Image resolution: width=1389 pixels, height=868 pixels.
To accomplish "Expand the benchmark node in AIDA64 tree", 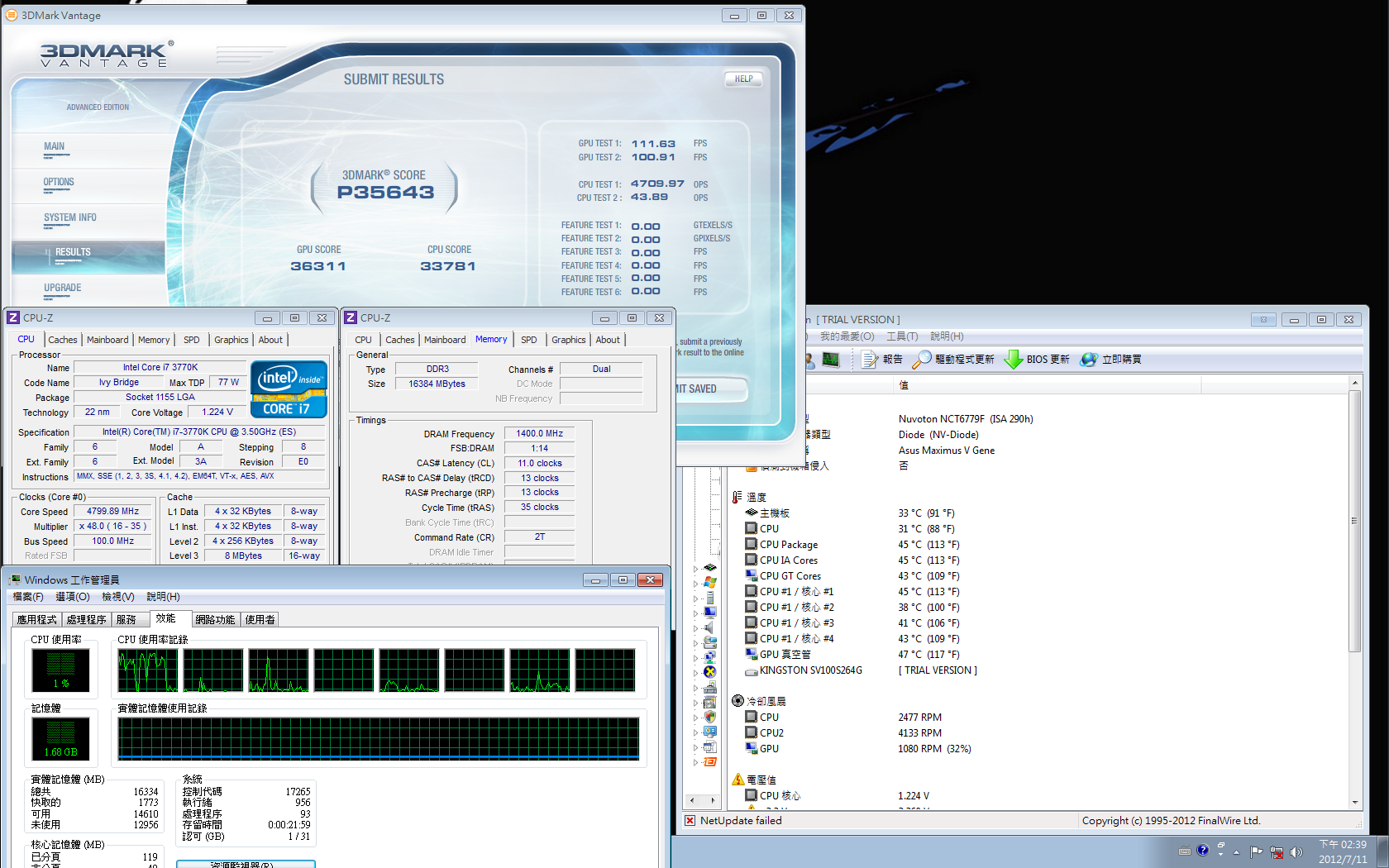I will (x=695, y=761).
